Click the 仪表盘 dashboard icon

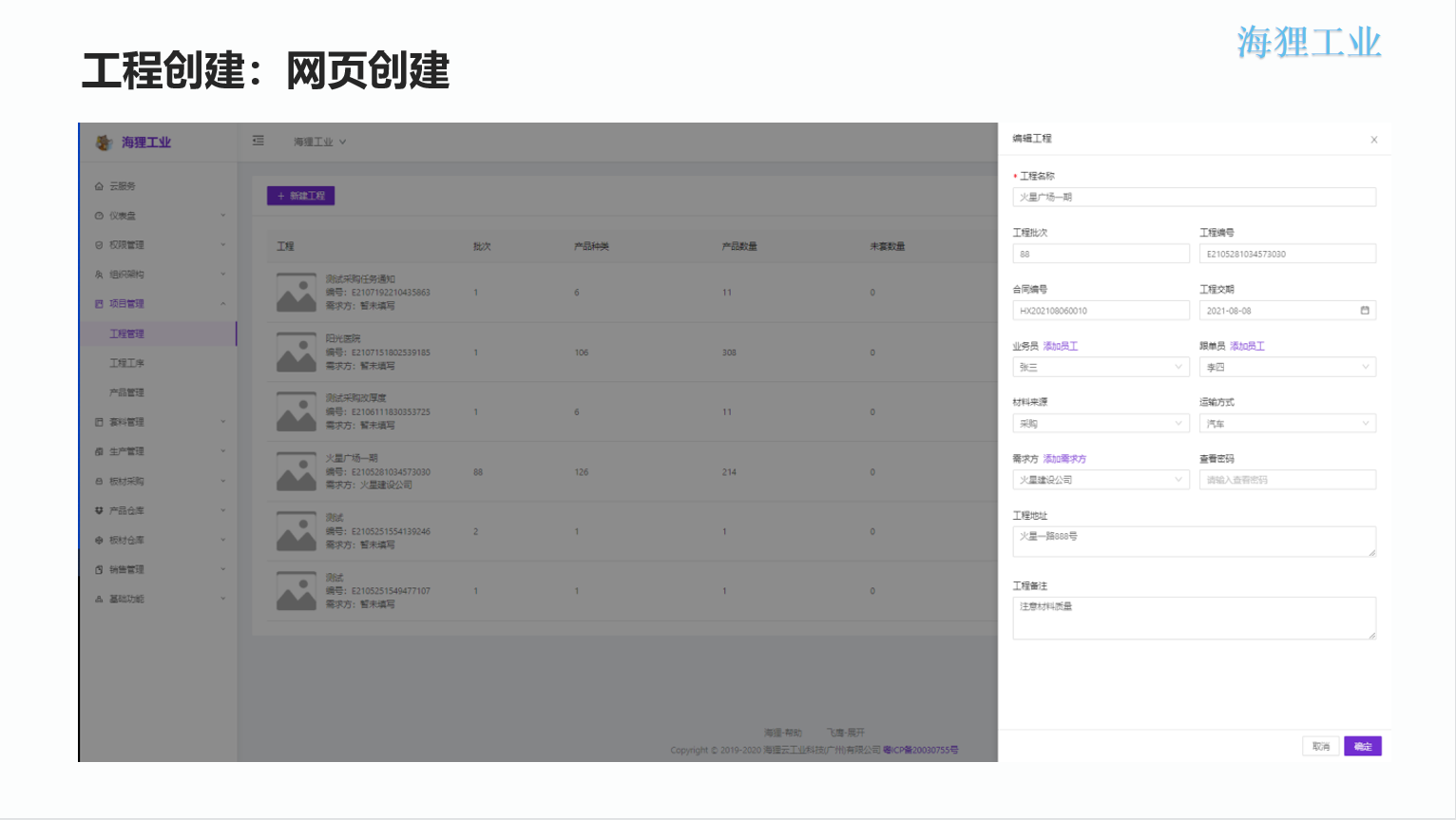pyautogui.click(x=99, y=216)
